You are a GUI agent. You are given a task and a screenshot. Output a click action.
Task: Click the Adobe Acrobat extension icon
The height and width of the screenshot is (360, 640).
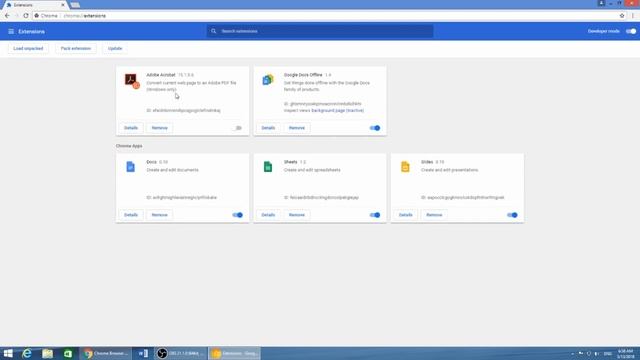pyautogui.click(x=132, y=81)
